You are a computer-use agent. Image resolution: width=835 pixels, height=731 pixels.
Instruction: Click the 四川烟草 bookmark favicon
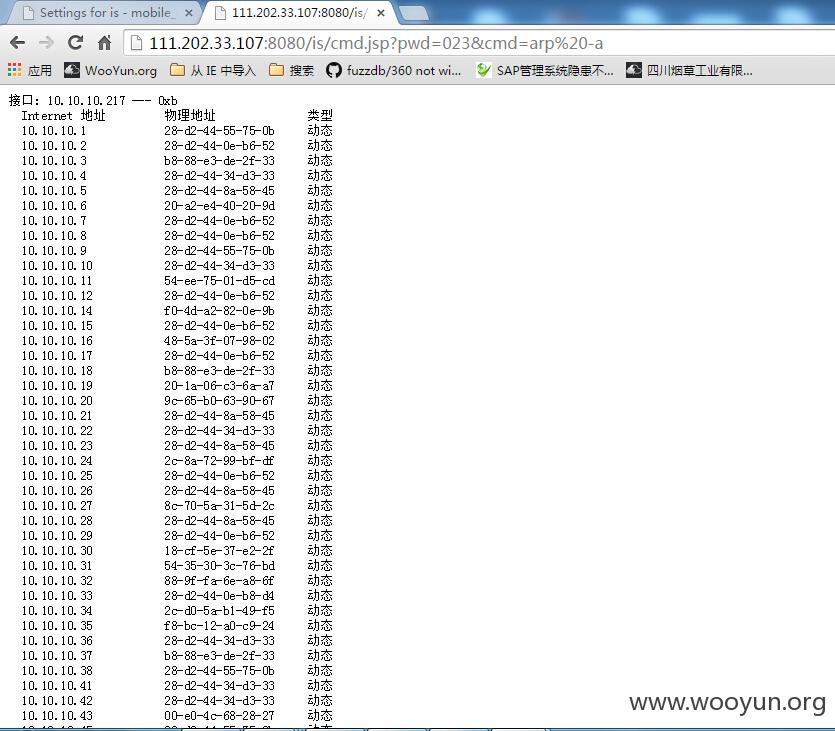(x=634, y=70)
